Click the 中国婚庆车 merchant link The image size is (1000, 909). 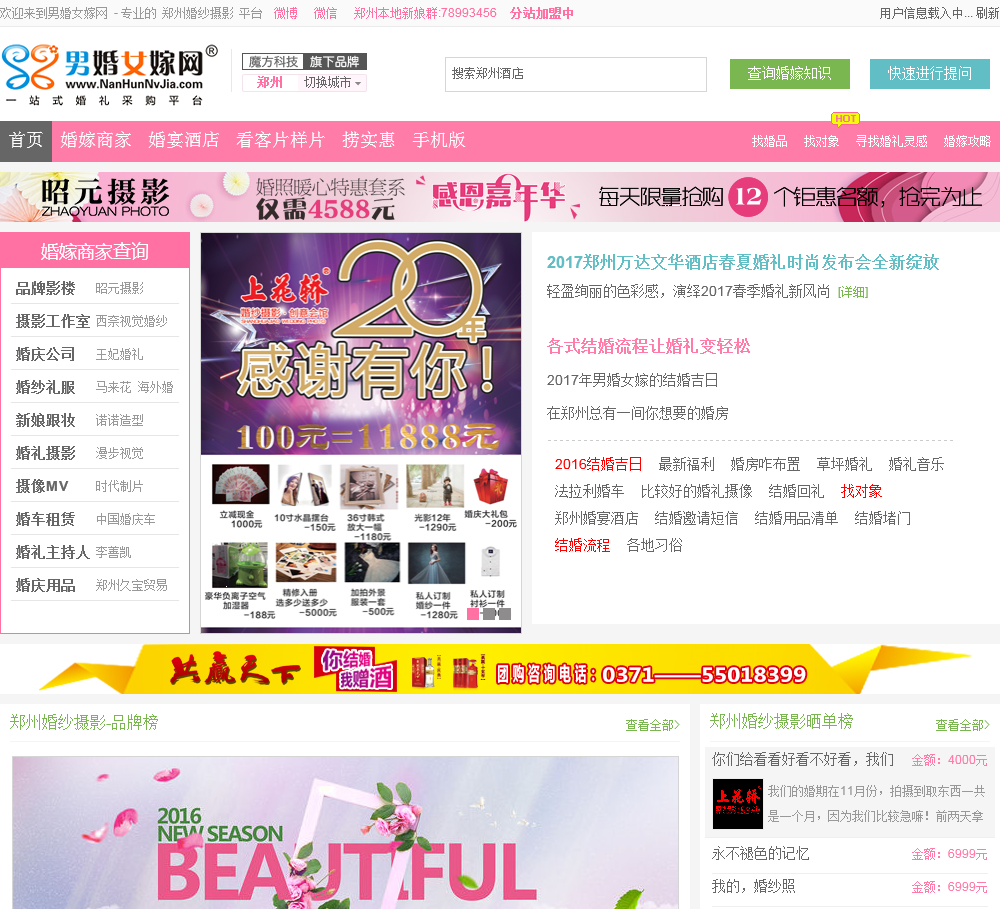tap(126, 519)
